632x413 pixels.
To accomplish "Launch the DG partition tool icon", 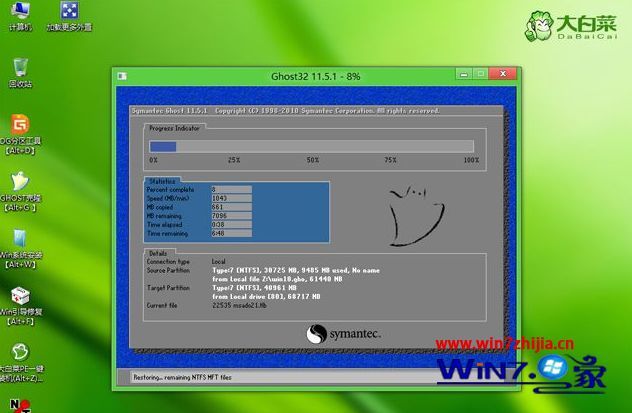I will coord(20,135).
